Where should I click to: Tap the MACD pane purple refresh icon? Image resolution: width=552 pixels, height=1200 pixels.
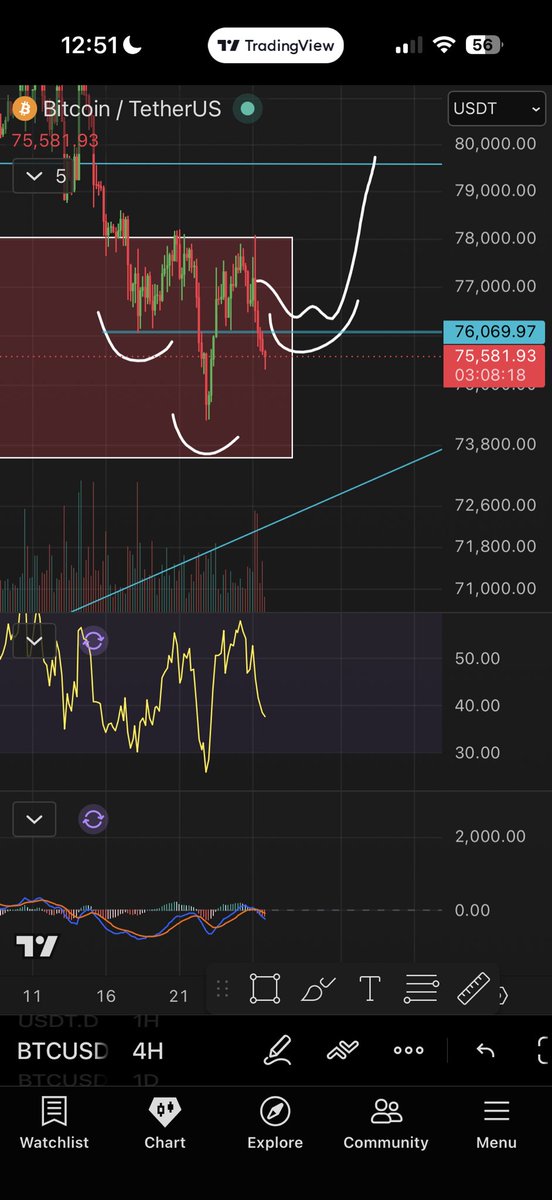pyautogui.click(x=93, y=820)
